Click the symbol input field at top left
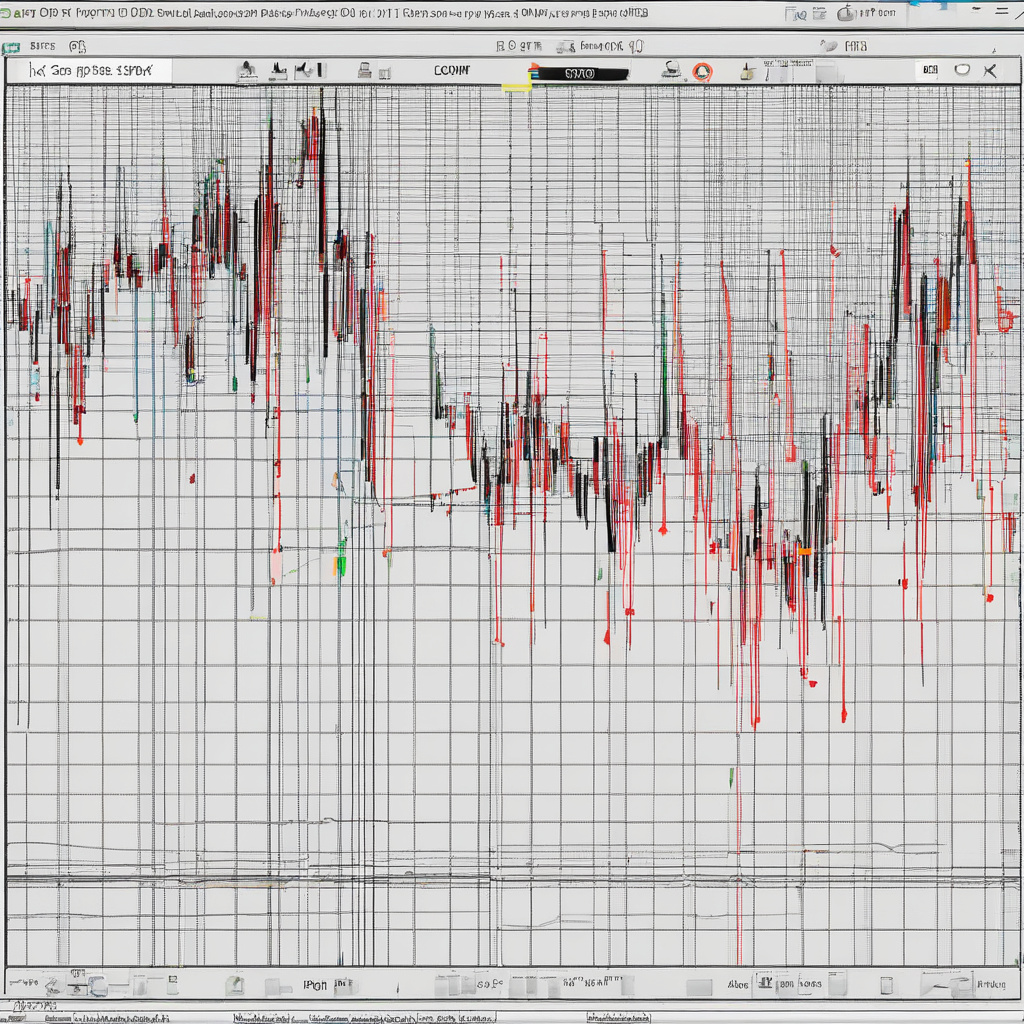1024x1024 pixels. click(90, 71)
